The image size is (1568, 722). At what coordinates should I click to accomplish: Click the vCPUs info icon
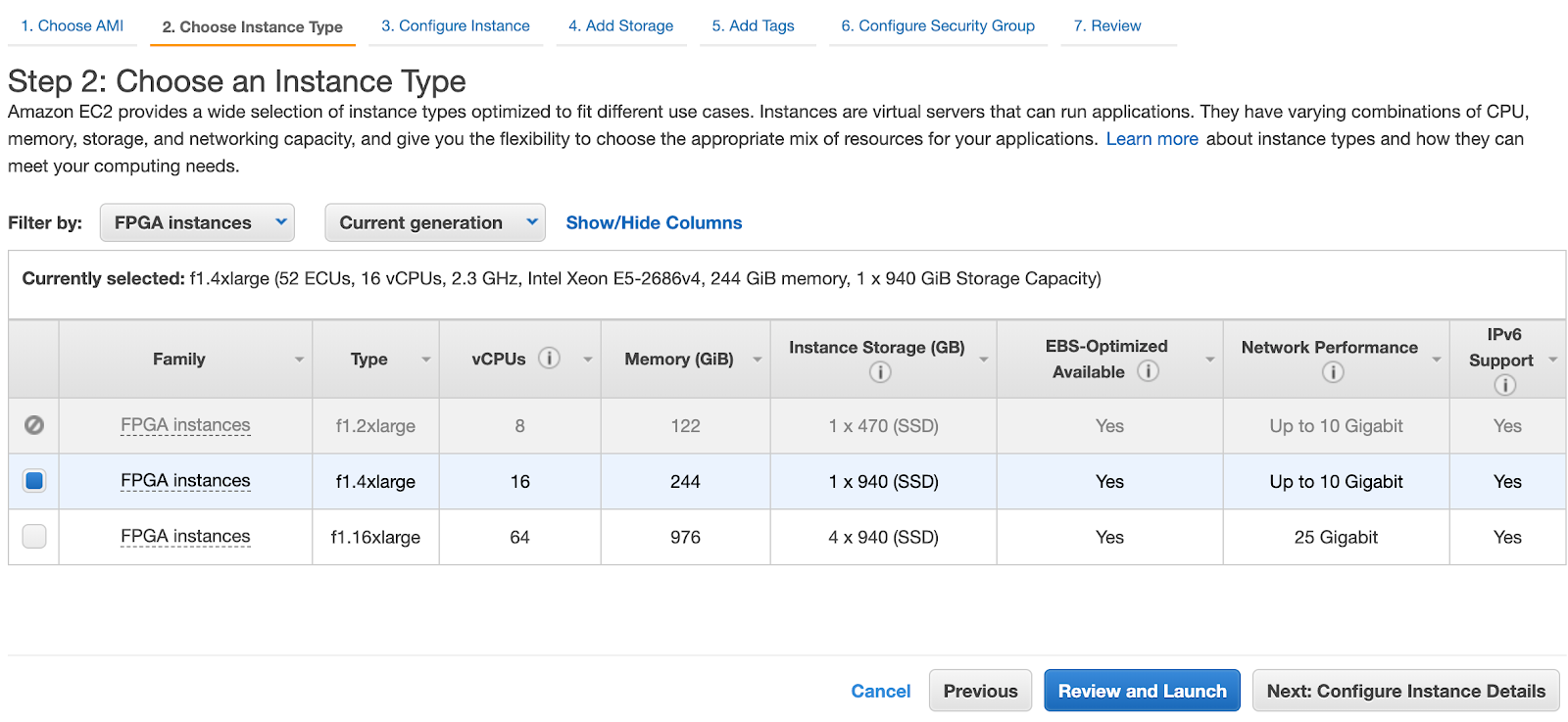pos(550,359)
